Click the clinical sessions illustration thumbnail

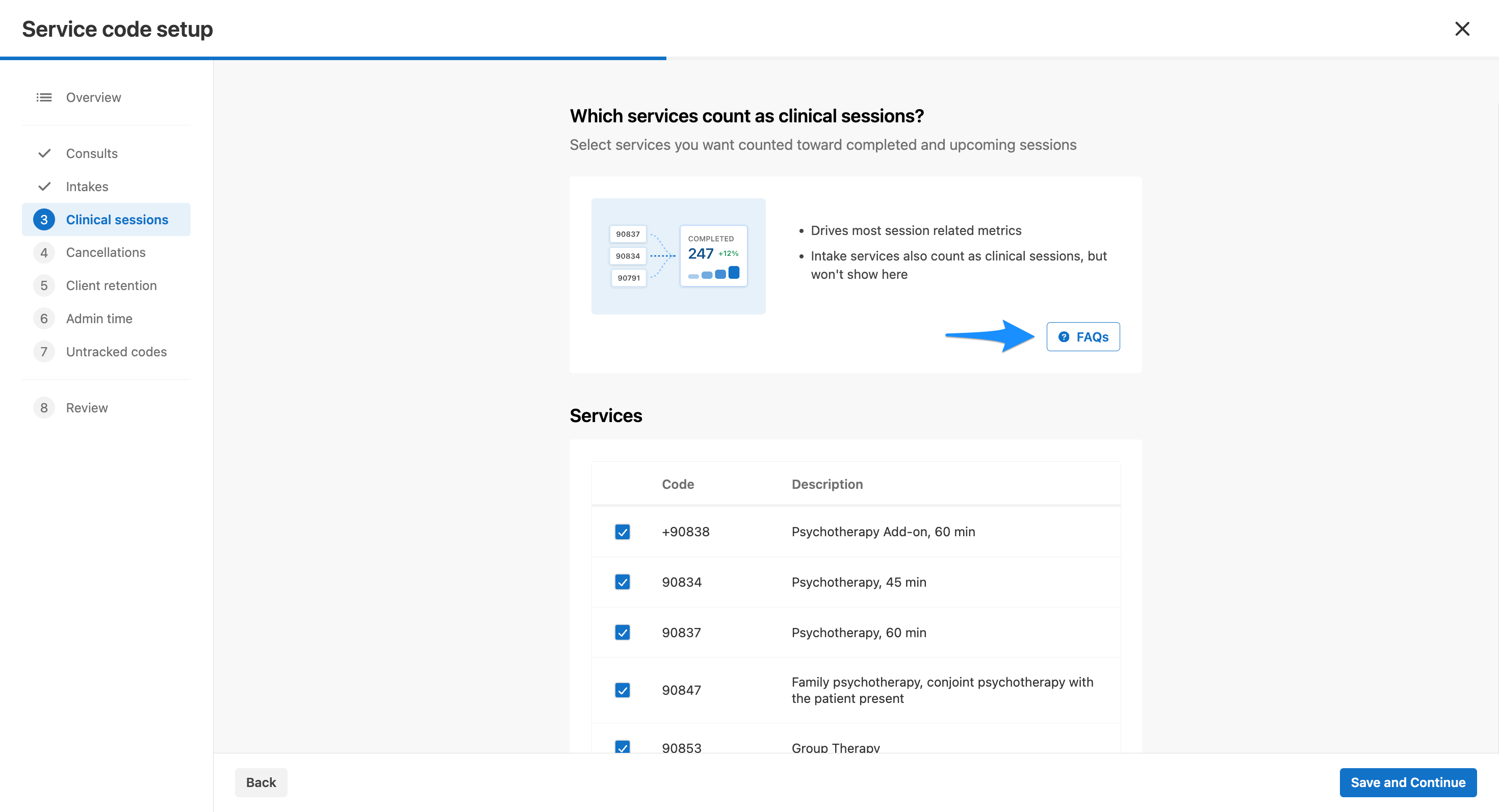pyautogui.click(x=679, y=256)
